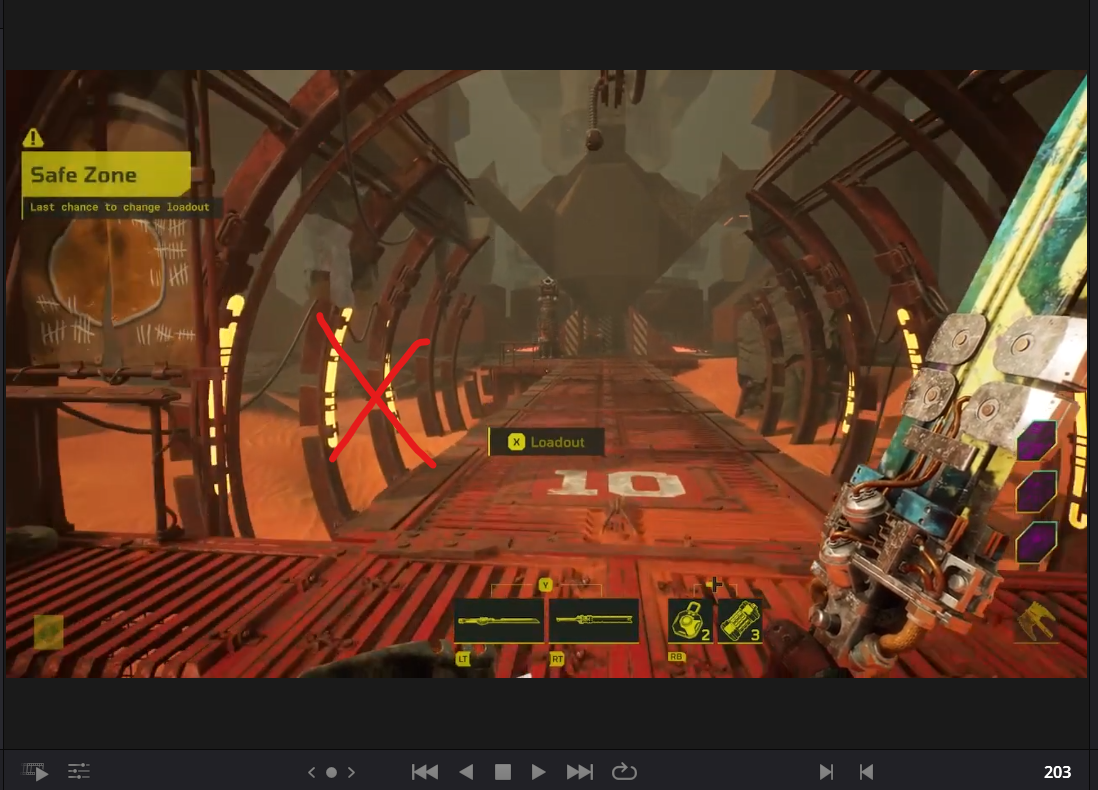Click the yellow Safe Zone banner

coord(106,174)
